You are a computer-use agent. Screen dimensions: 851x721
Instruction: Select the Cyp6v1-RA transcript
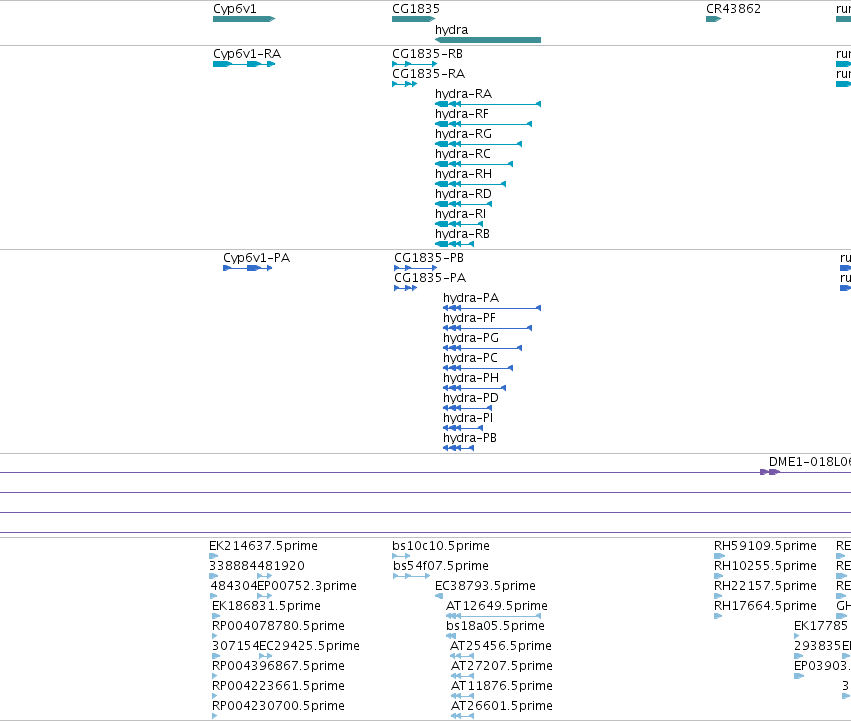[x=244, y=64]
